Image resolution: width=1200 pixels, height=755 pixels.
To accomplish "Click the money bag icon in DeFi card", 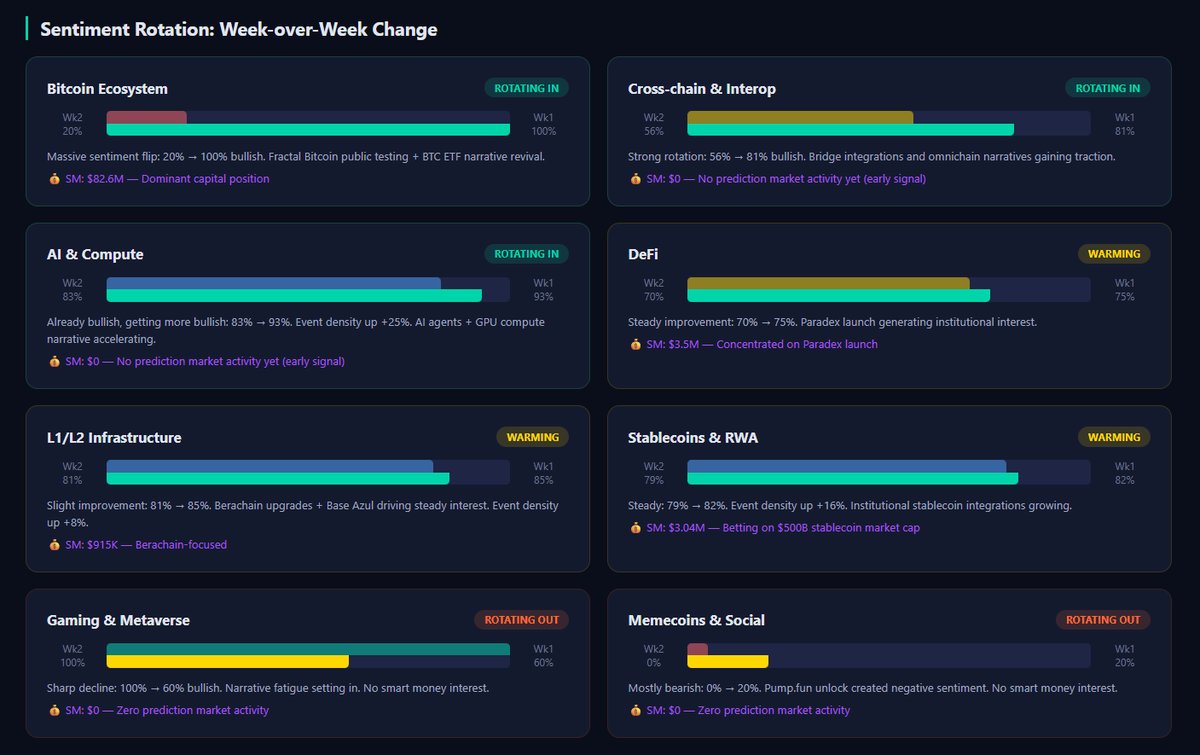I will (x=635, y=345).
